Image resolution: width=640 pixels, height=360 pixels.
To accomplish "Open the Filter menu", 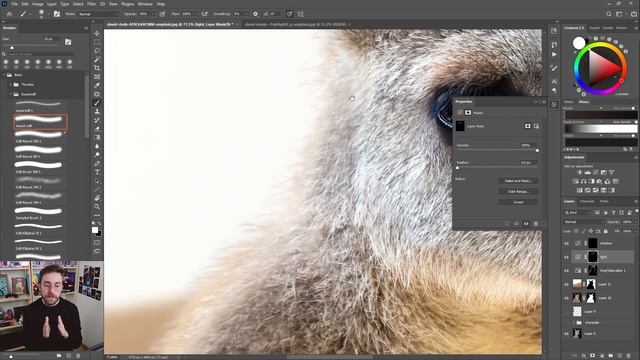I will pyautogui.click(x=91, y=4).
